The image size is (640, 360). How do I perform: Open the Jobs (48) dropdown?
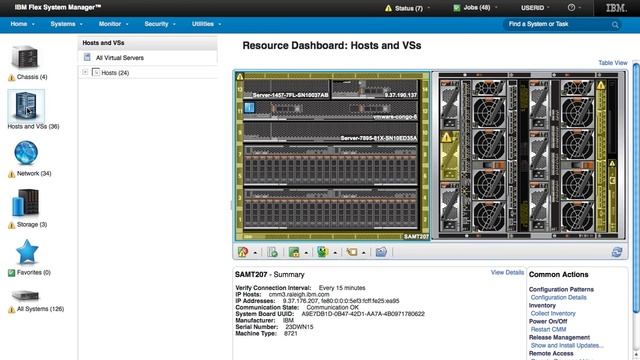pos(496,8)
